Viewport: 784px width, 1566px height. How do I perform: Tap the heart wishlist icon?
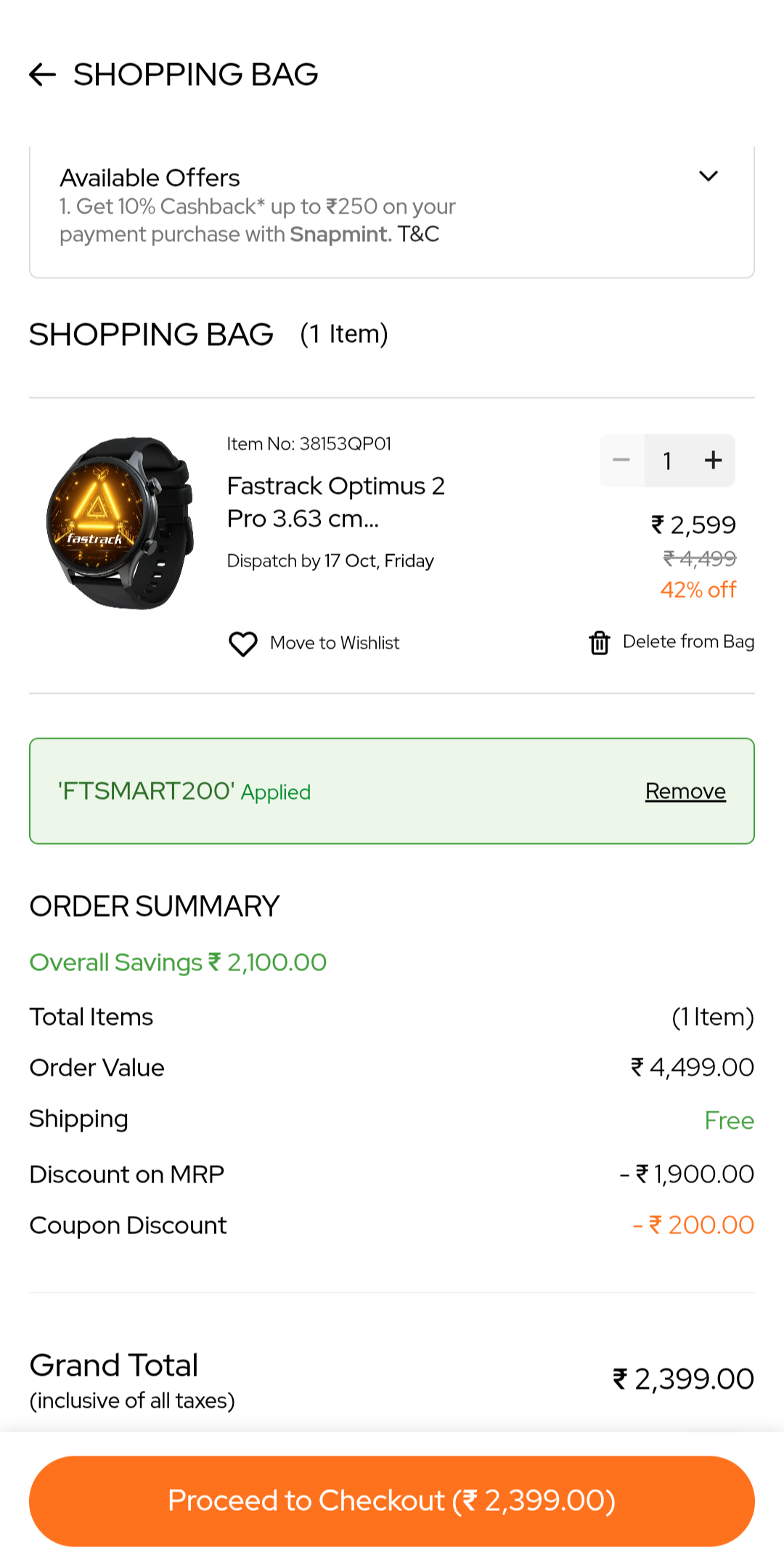click(x=243, y=644)
